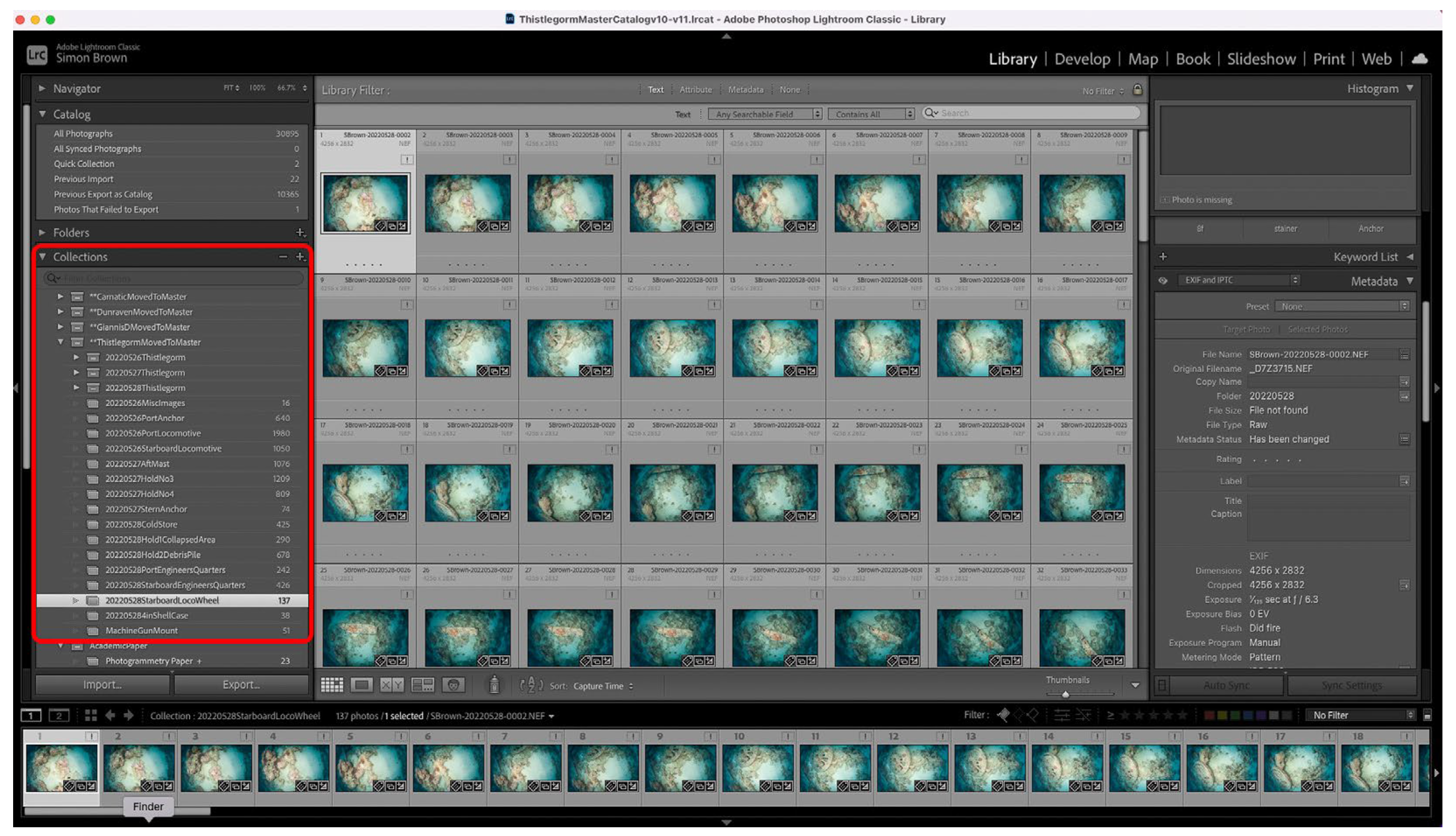This screenshot has height=836, width=1456.
Task: Add new collection with plus icon
Action: pos(300,256)
